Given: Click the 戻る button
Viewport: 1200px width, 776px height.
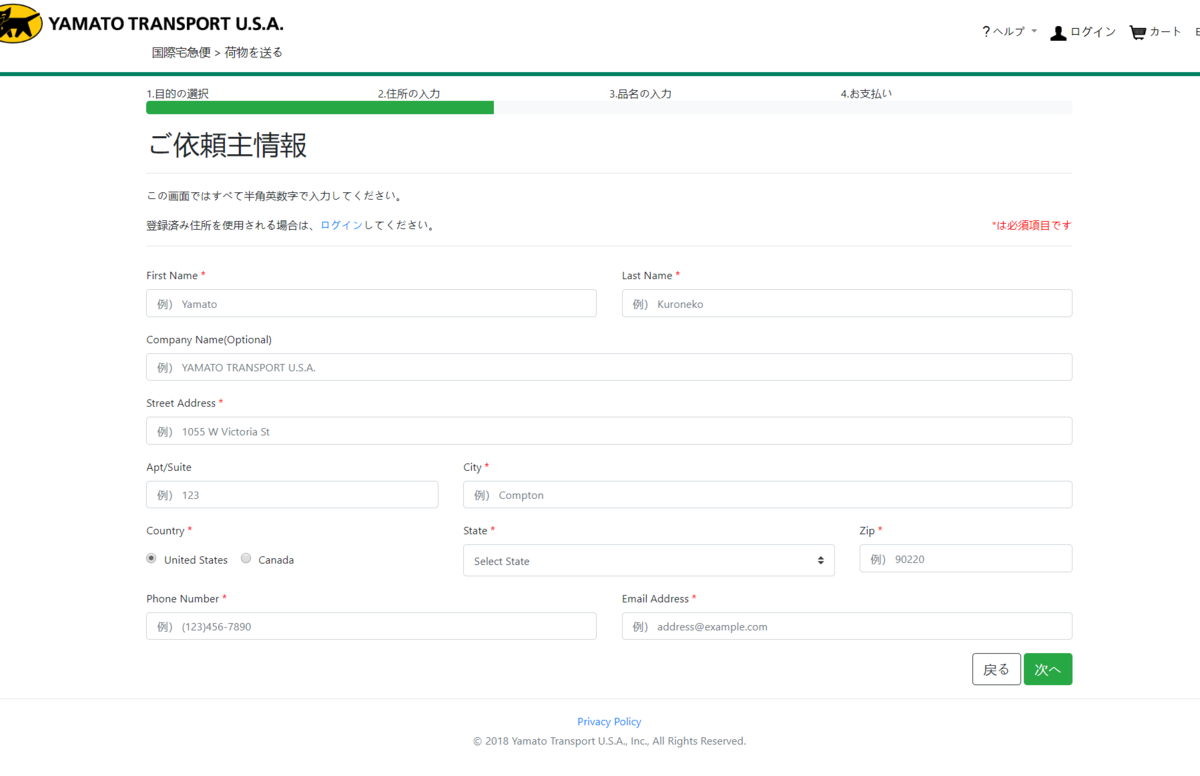Looking at the screenshot, I should (996, 669).
